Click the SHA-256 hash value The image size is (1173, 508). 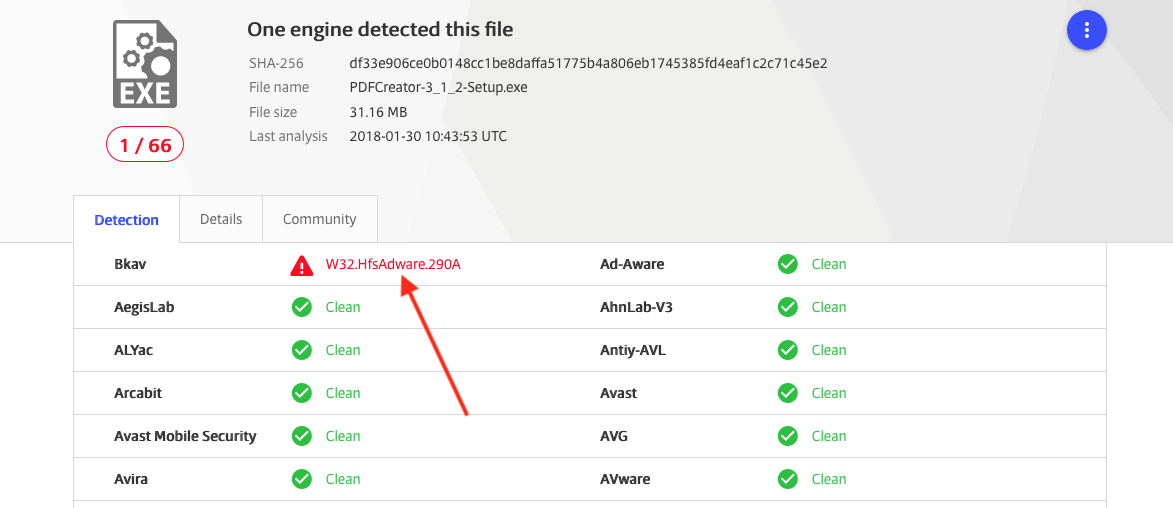588,63
